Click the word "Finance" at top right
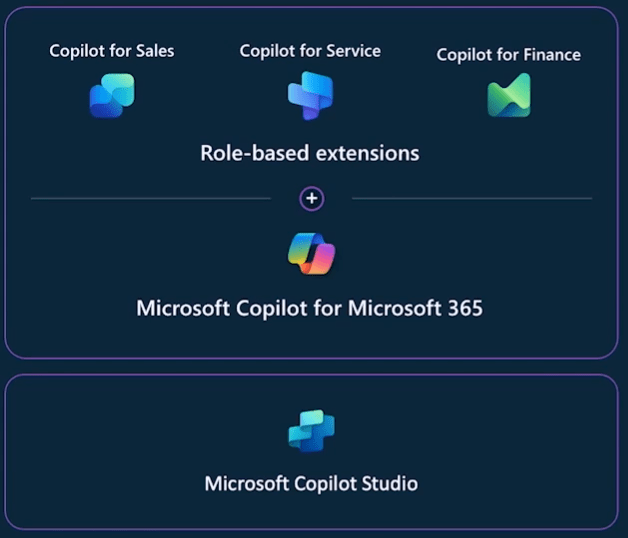The height and width of the screenshot is (538, 628). [552, 54]
